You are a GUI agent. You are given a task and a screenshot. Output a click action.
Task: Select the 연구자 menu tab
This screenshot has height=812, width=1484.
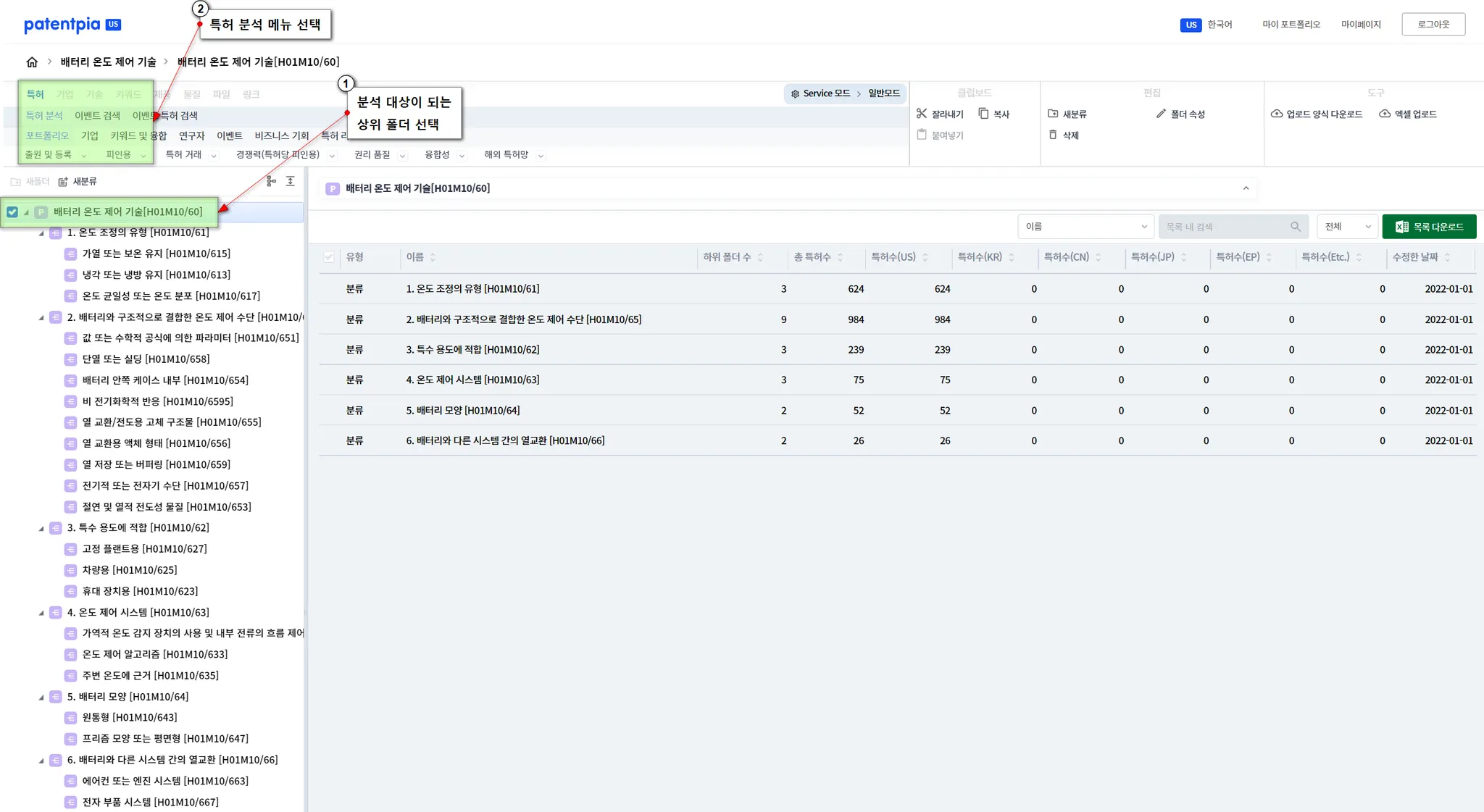point(192,135)
